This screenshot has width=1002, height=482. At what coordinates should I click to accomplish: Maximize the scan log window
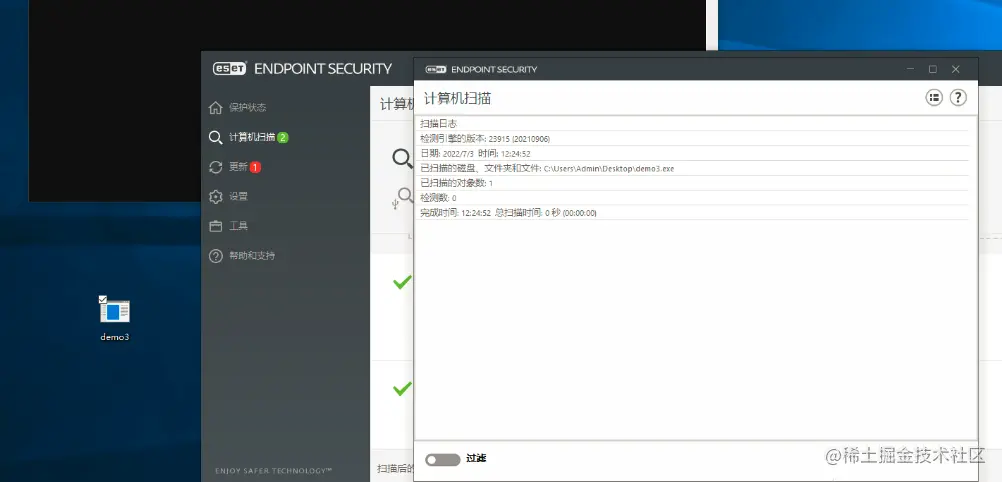932,69
